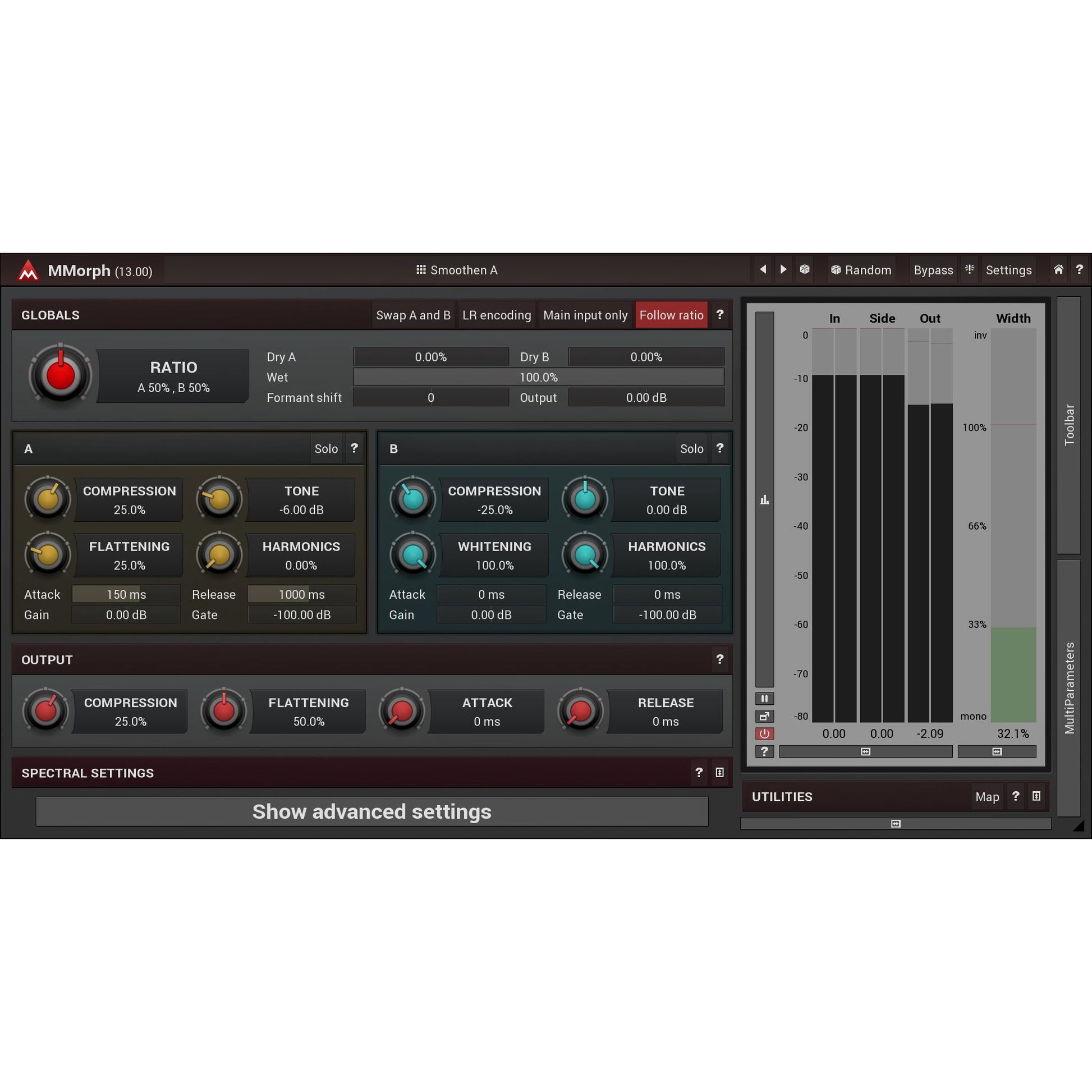Expand the Utilities panel

point(1036,796)
